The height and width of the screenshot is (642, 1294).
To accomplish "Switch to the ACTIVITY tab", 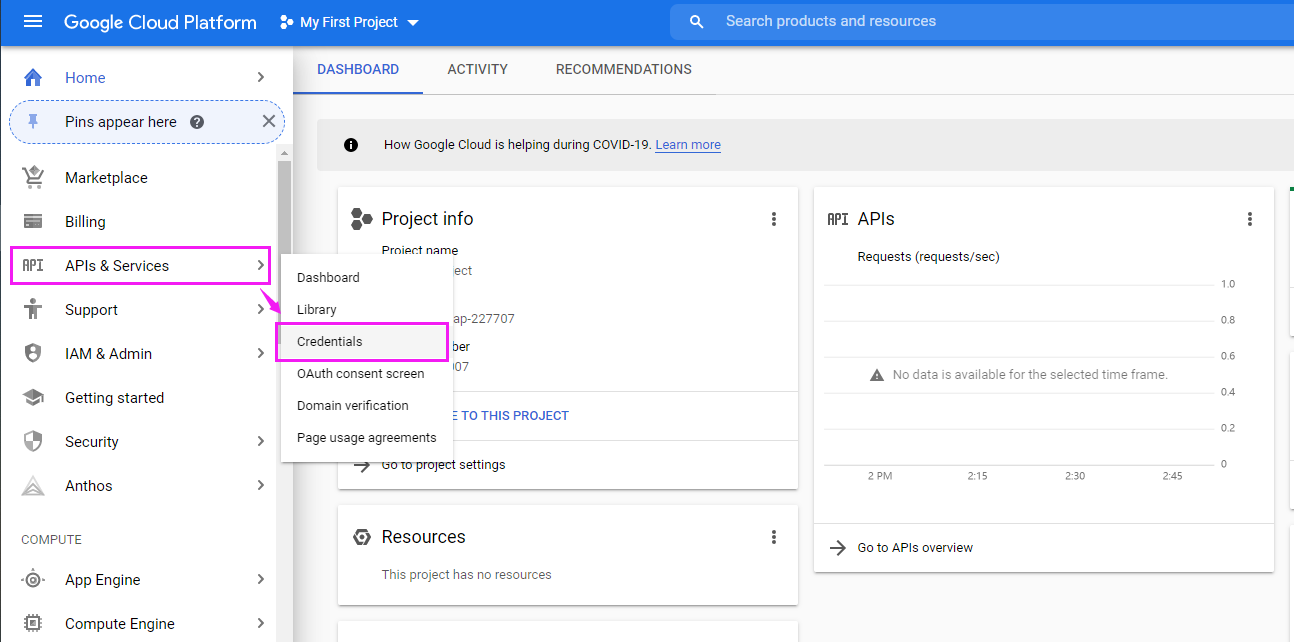I will coord(478,70).
